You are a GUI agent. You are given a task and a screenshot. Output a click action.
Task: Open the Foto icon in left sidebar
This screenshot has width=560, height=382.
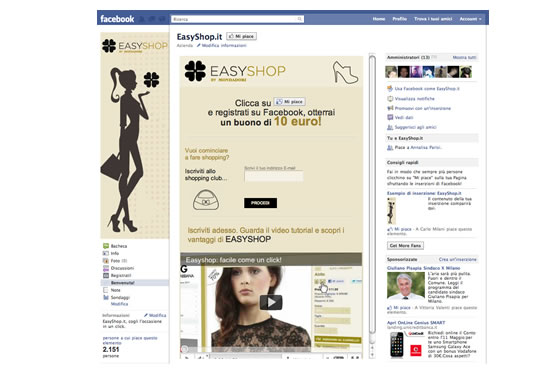pyautogui.click(x=106, y=261)
